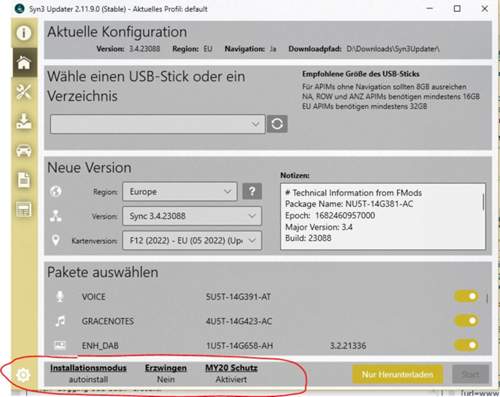Open the About info sidebar icon
The image size is (500, 397).
click(24, 33)
